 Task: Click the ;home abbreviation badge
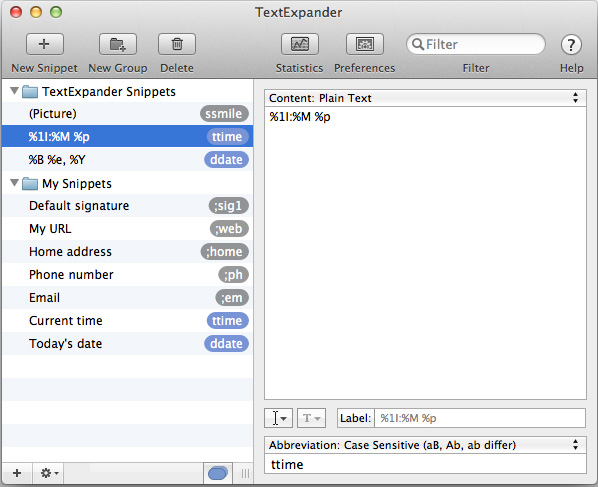pyautogui.click(x=225, y=252)
